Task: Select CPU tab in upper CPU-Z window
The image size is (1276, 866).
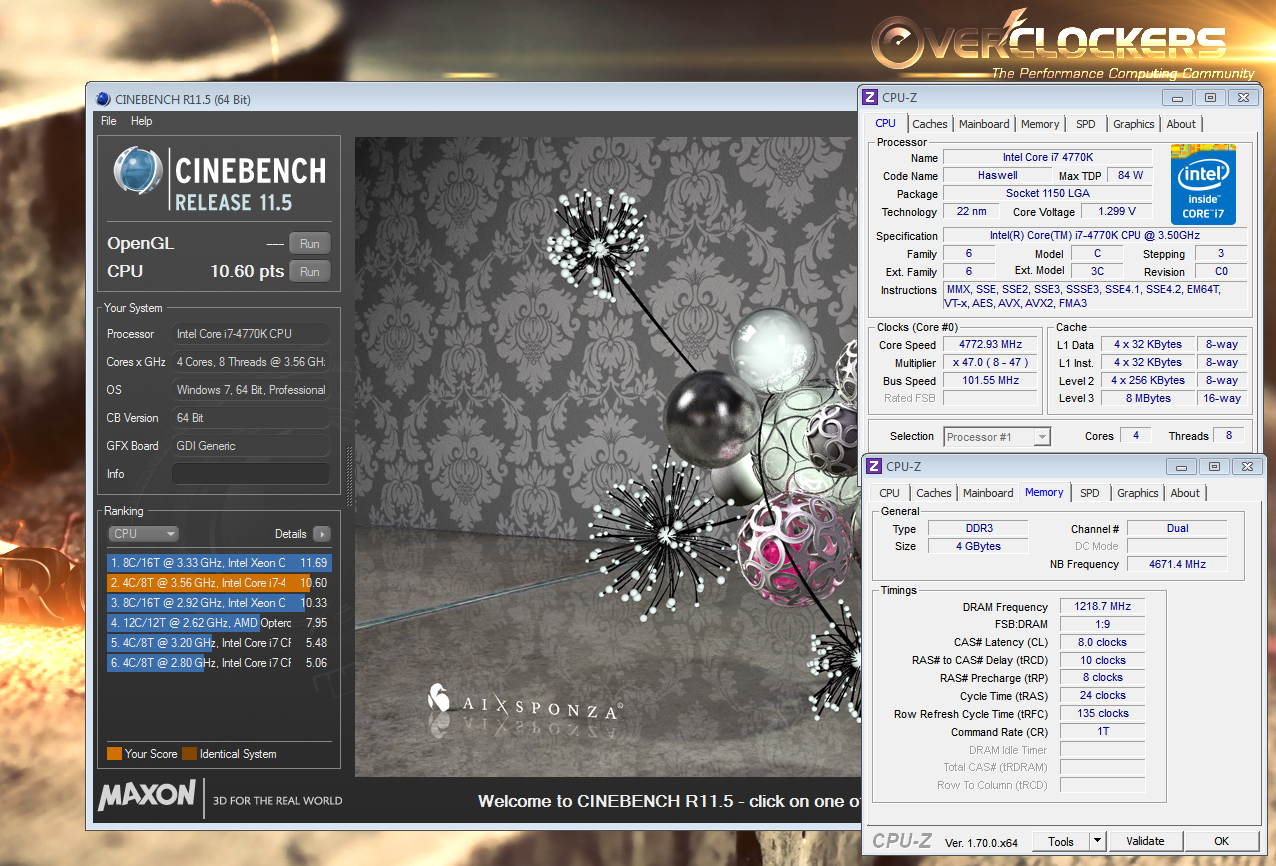Action: (886, 123)
